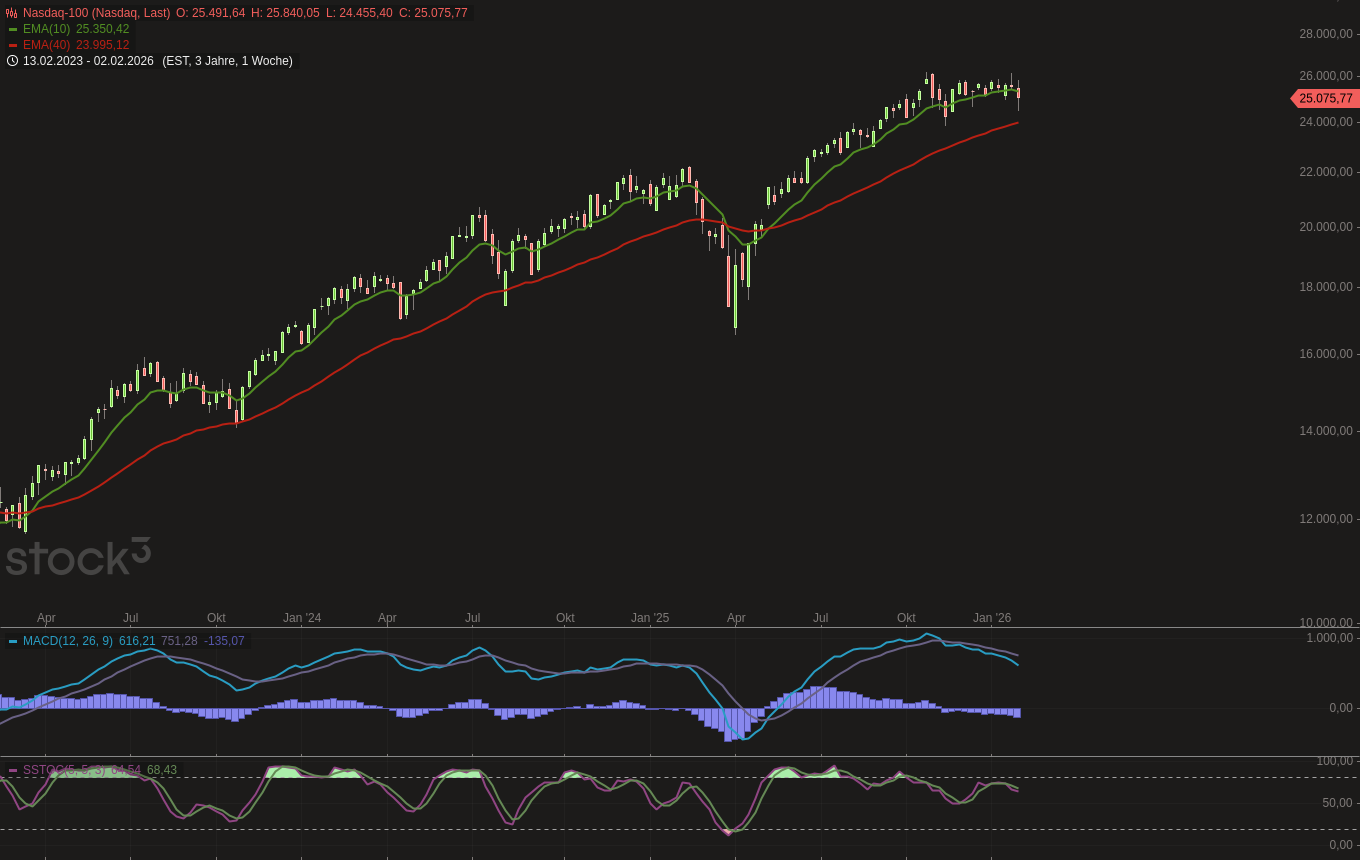
Task: Click the divider between price chart and MACD panel
Action: (680, 628)
